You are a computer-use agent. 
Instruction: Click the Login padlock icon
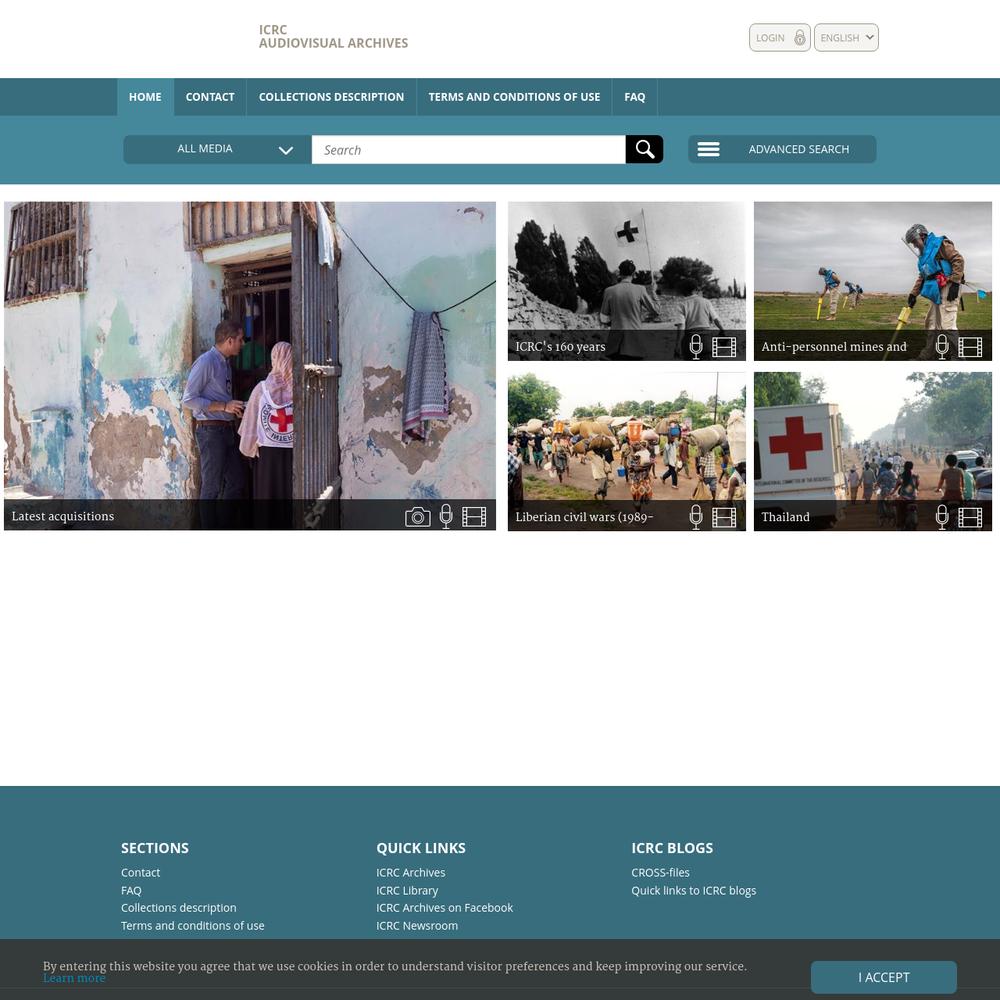point(800,38)
